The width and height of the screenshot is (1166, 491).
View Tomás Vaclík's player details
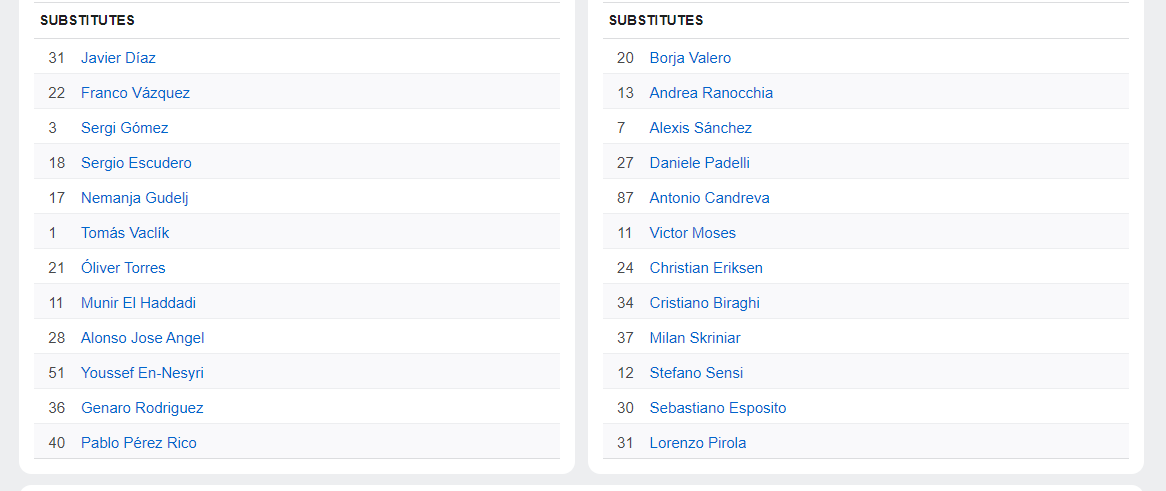click(125, 233)
